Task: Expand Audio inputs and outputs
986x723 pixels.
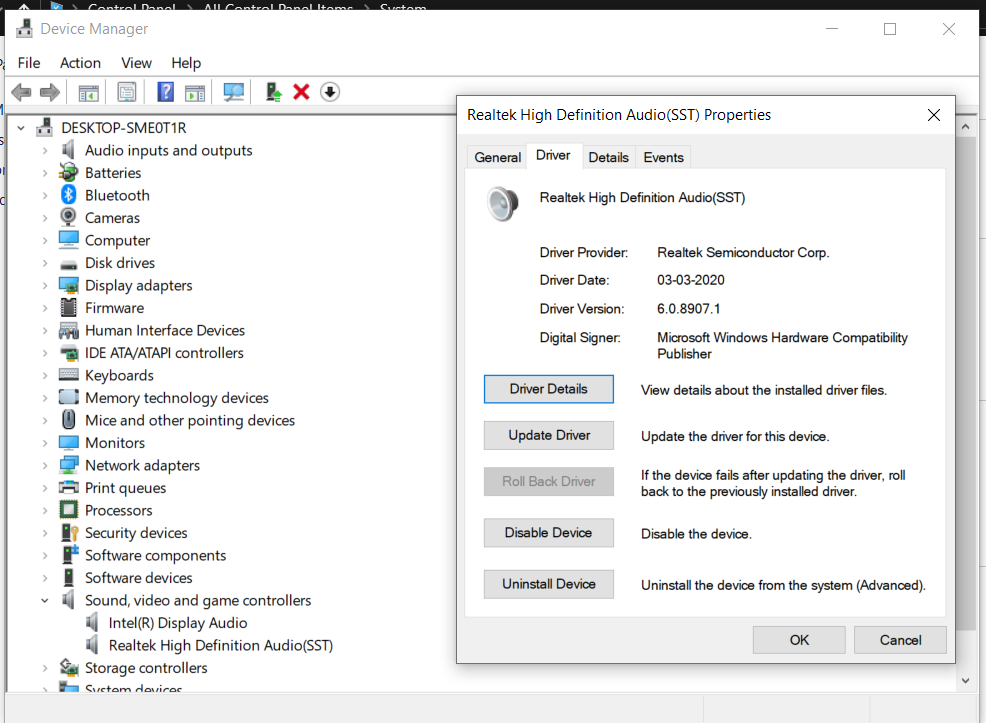Action: coord(45,150)
